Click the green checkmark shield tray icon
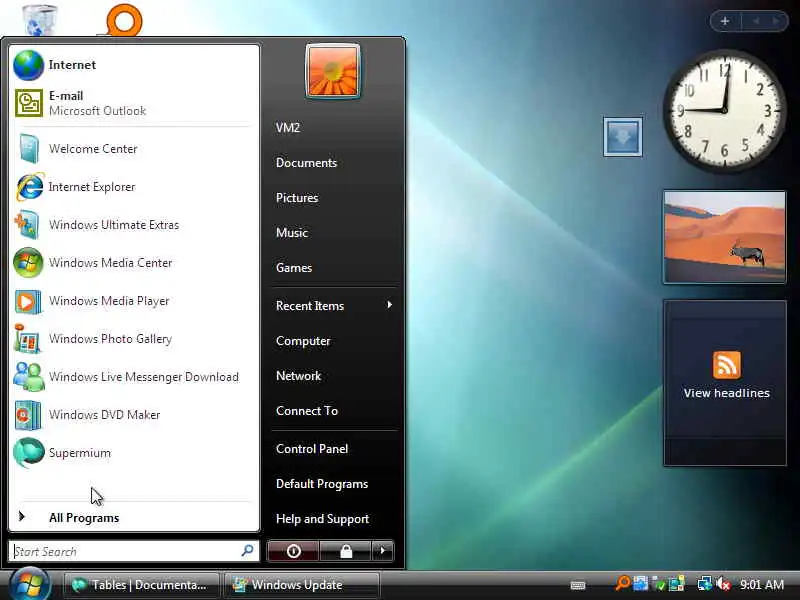 pyautogui.click(x=659, y=584)
